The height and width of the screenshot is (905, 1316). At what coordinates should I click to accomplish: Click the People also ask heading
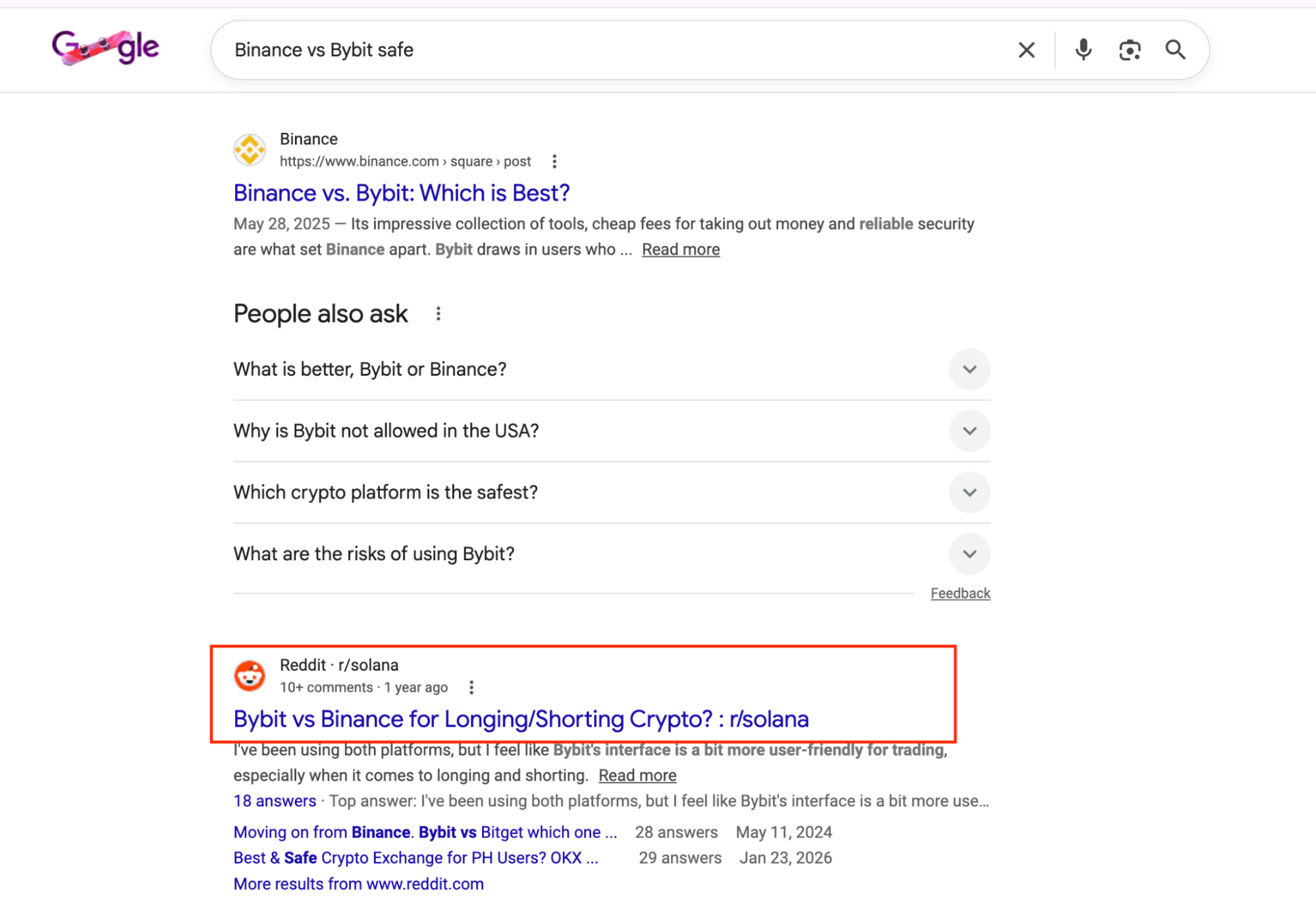coord(321,314)
